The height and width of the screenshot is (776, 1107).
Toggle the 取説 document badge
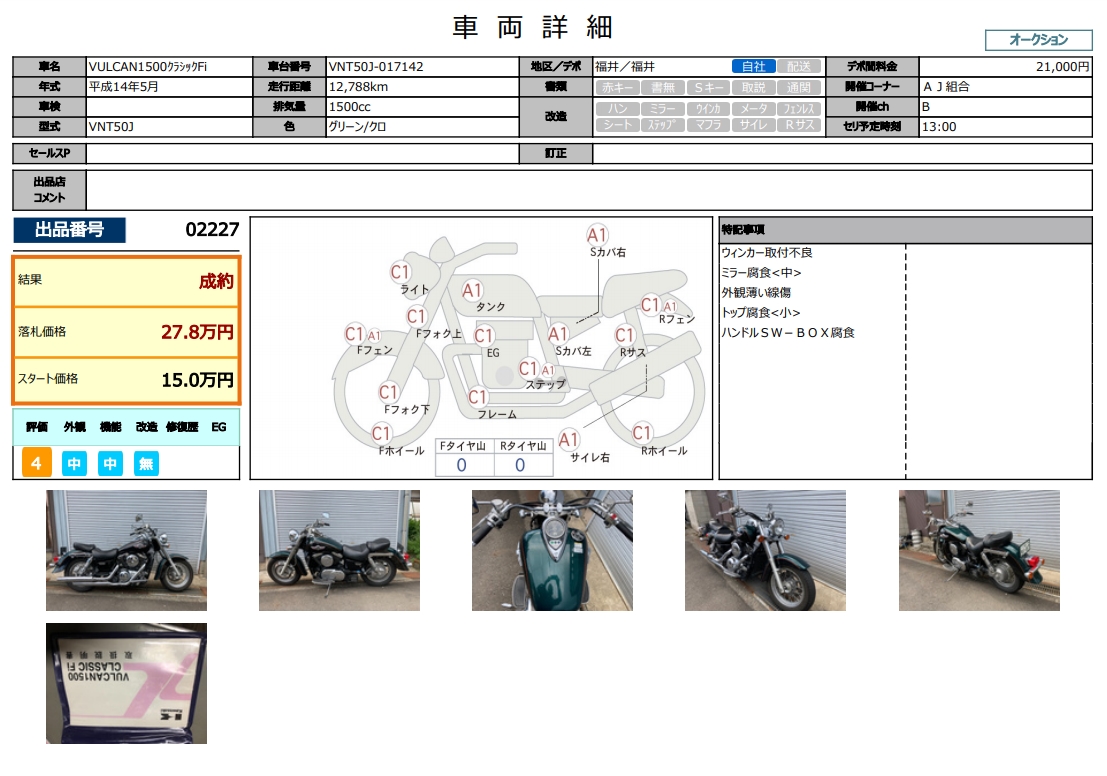tap(754, 88)
